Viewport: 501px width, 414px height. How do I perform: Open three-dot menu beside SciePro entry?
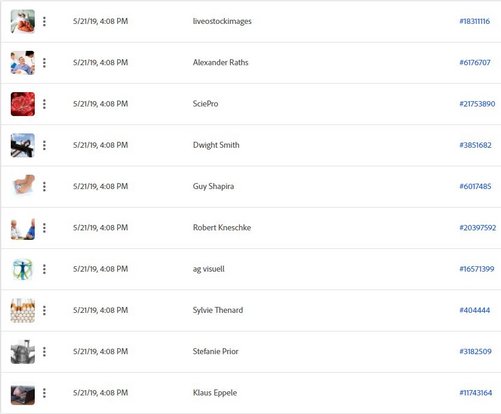pyautogui.click(x=44, y=104)
